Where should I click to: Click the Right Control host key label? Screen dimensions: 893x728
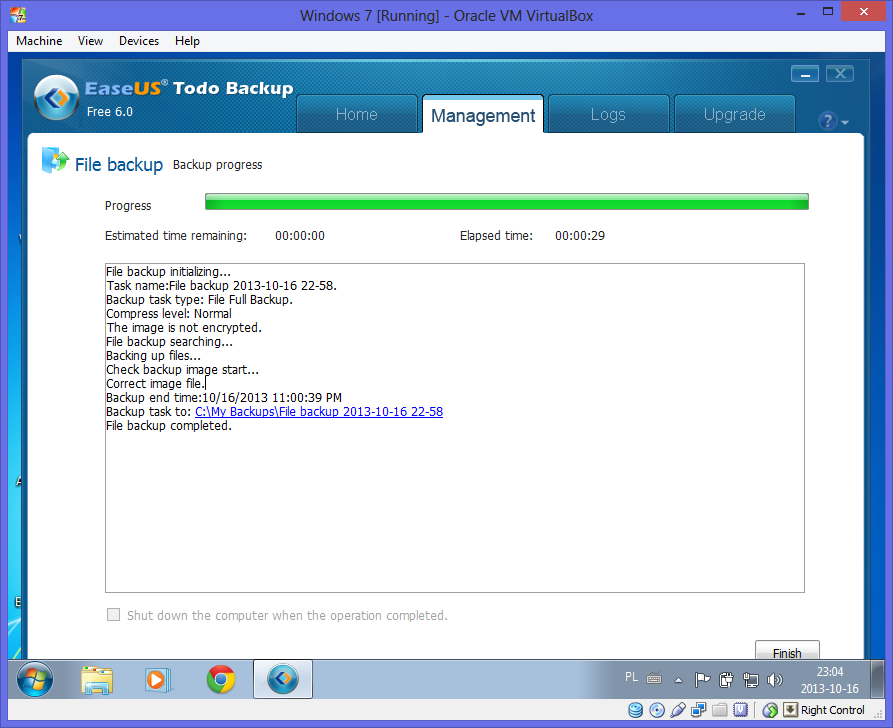tap(833, 710)
